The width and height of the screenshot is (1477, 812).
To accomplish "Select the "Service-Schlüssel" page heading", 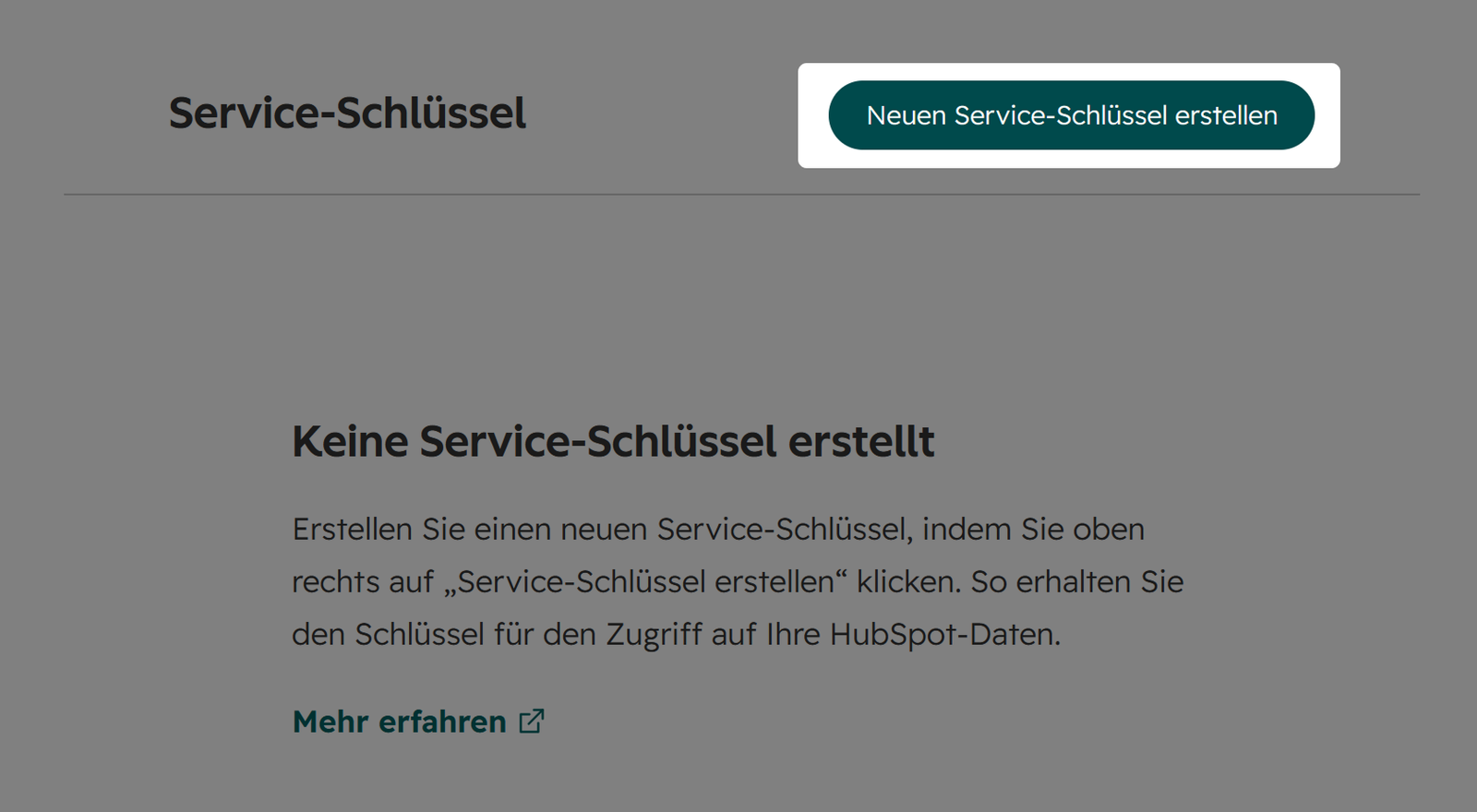I will pos(347,113).
